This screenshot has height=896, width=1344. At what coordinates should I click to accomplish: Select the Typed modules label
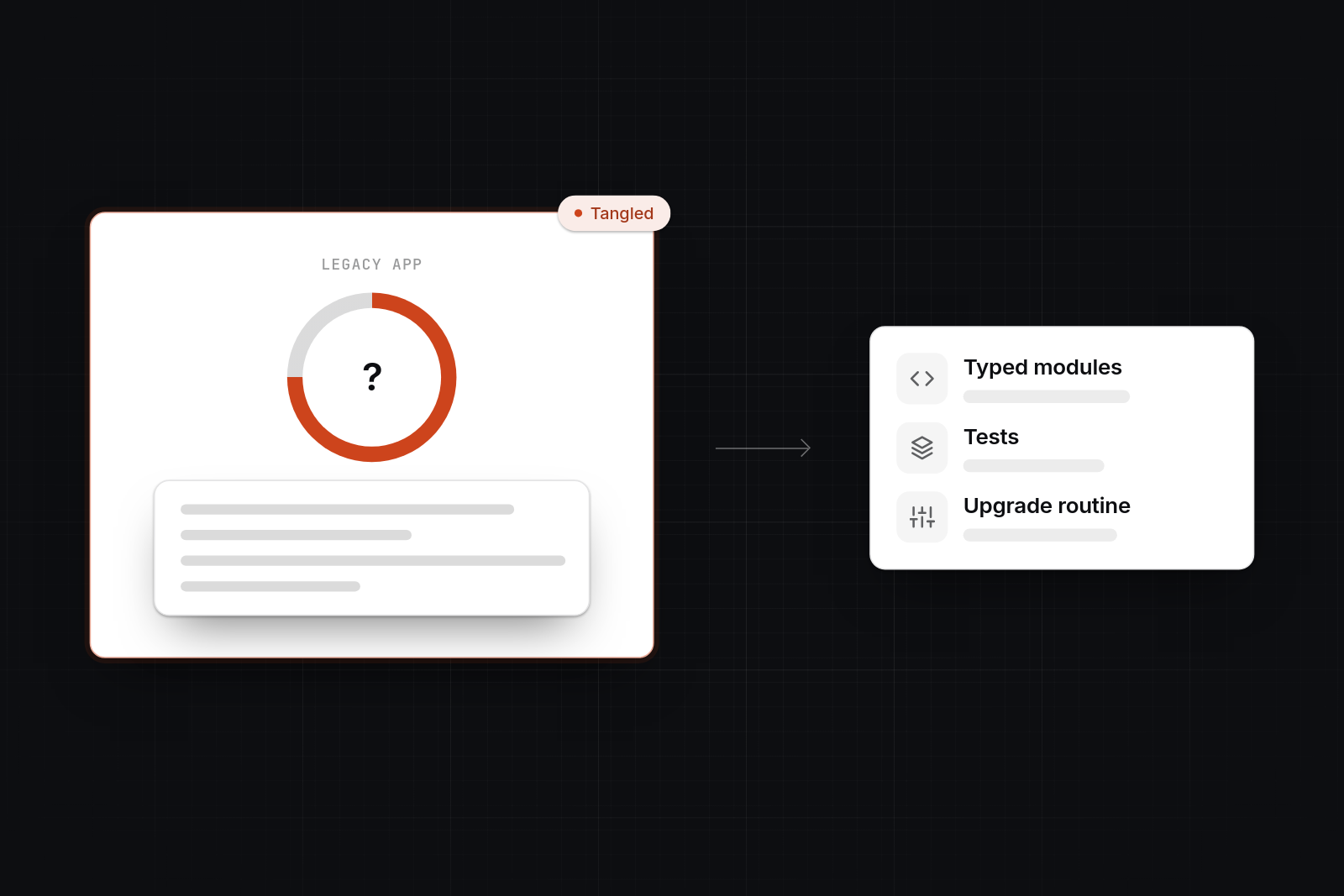click(x=1042, y=367)
